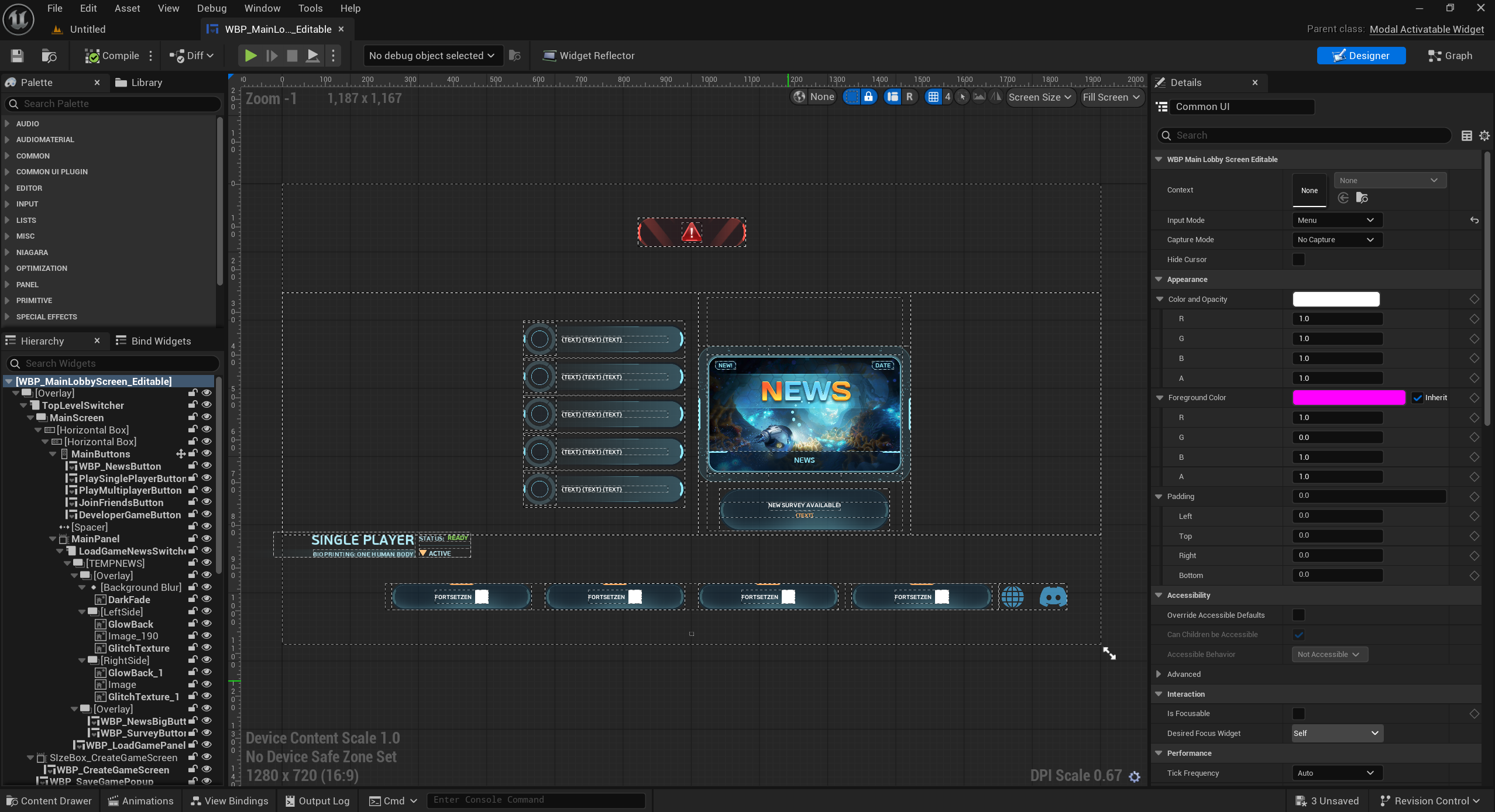Image resolution: width=1495 pixels, height=812 pixels.
Task: Toggle the Foreground Color Inherit checkbox
Action: [1417, 398]
